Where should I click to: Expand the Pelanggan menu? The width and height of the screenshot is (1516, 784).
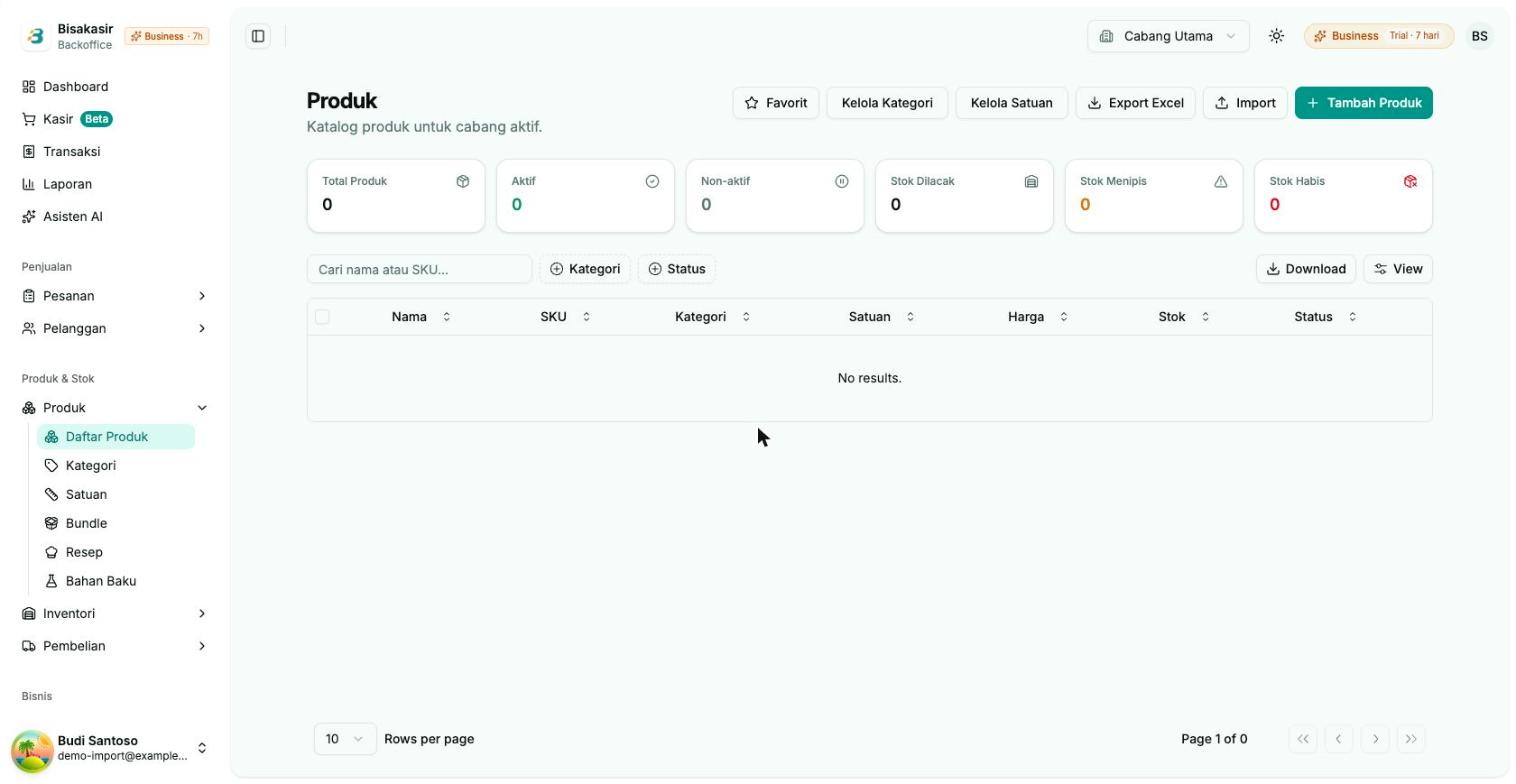point(115,328)
